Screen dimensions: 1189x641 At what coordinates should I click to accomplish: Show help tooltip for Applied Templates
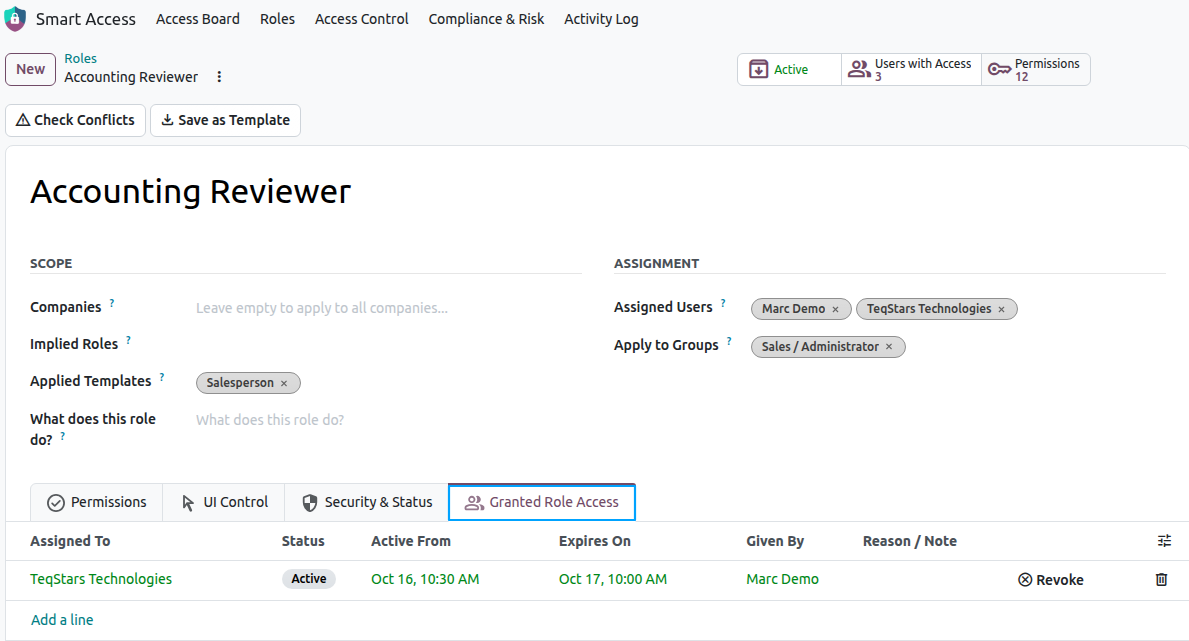162,378
